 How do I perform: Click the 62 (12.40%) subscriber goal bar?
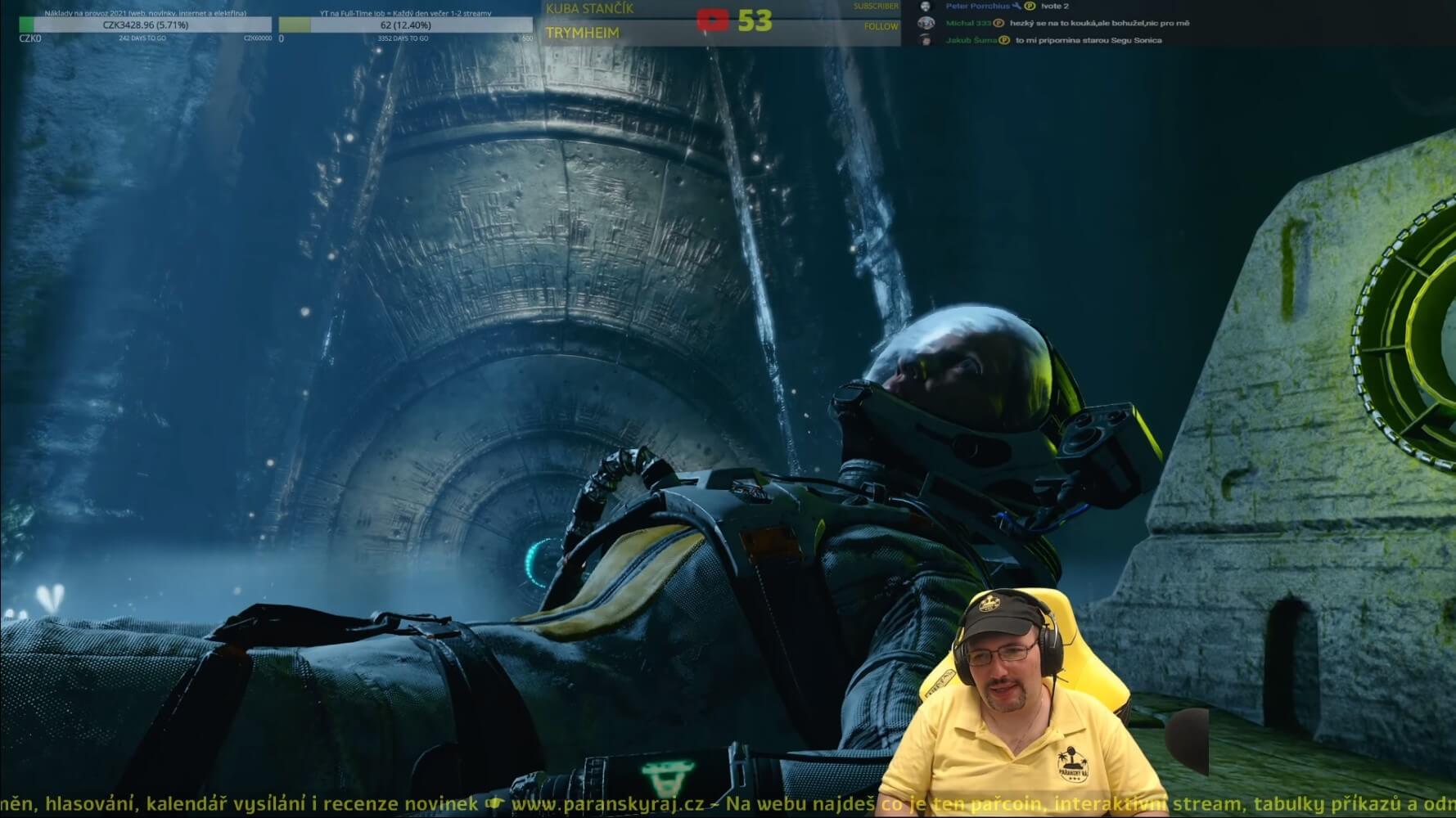coord(405,25)
